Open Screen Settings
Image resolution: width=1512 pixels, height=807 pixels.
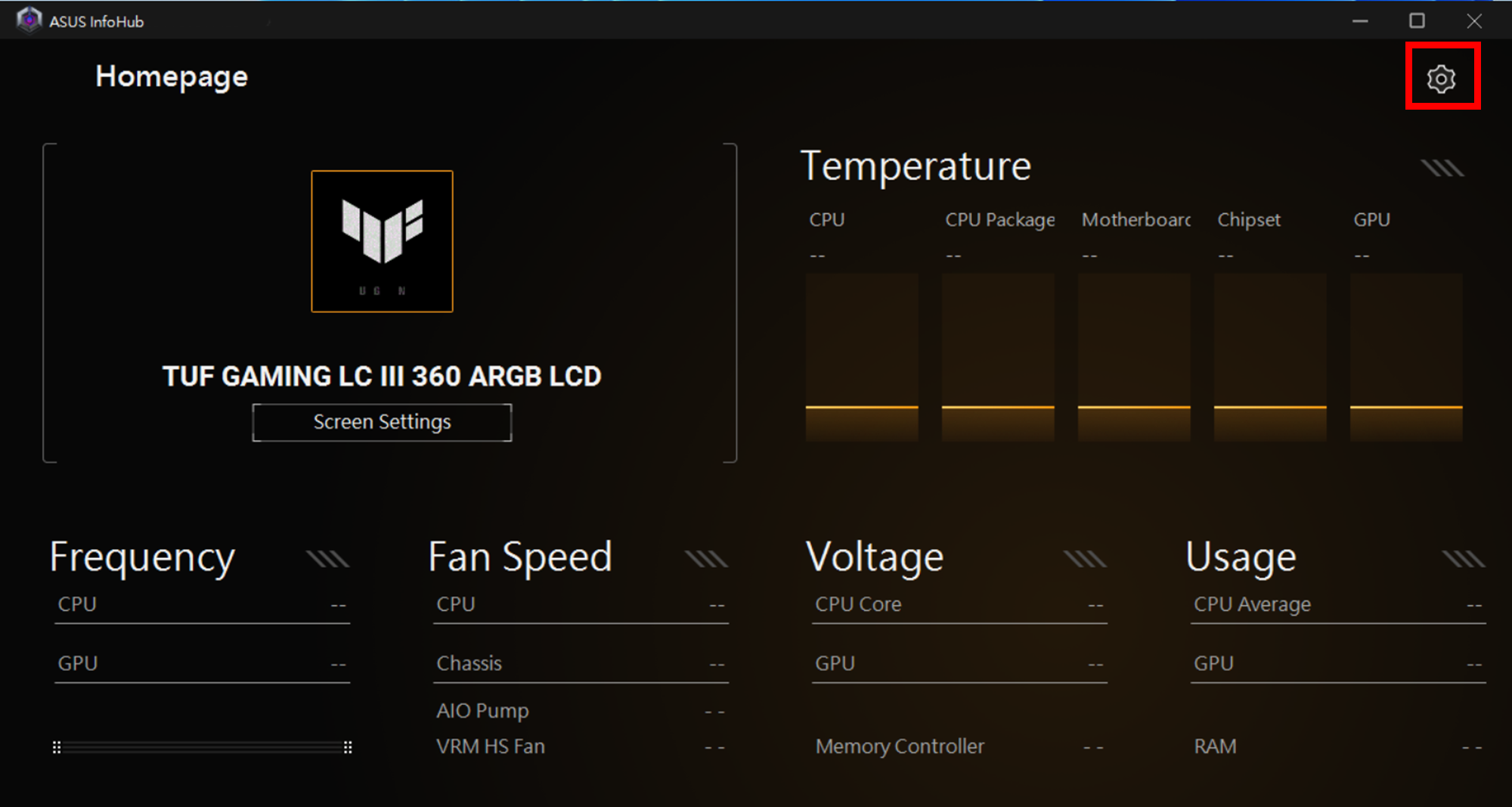click(x=382, y=422)
